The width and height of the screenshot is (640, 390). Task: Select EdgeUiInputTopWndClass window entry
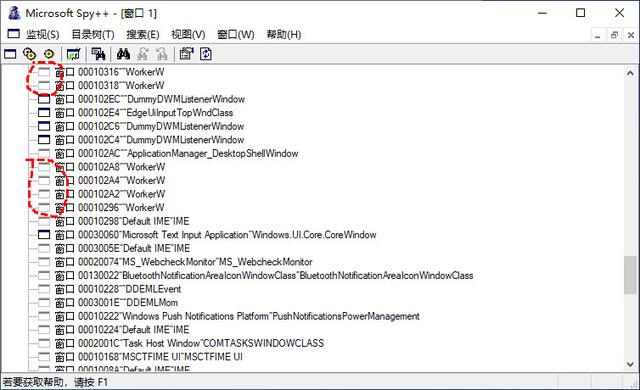coord(156,113)
